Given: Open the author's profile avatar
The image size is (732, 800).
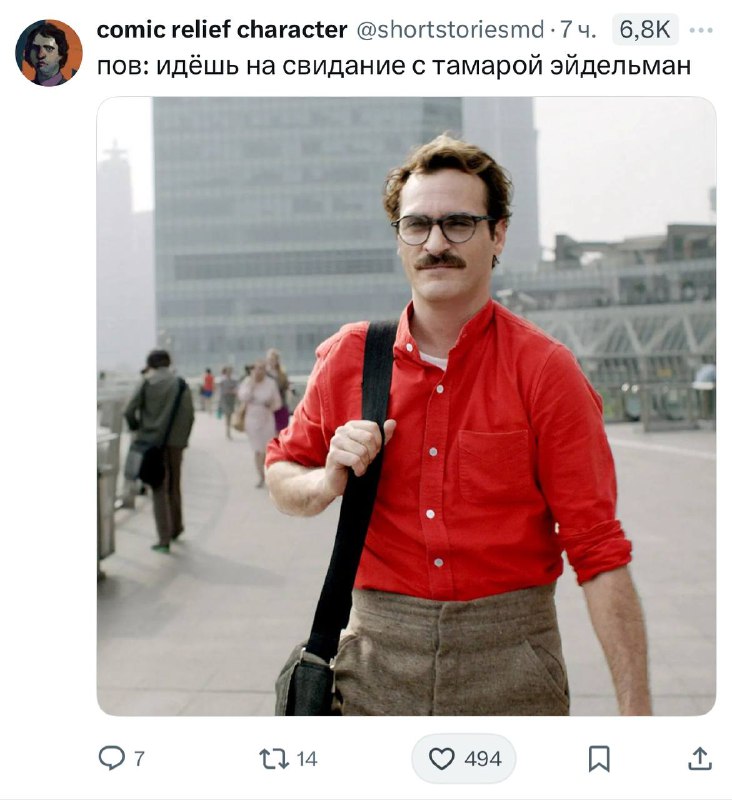Looking at the screenshot, I should [x=49, y=53].
